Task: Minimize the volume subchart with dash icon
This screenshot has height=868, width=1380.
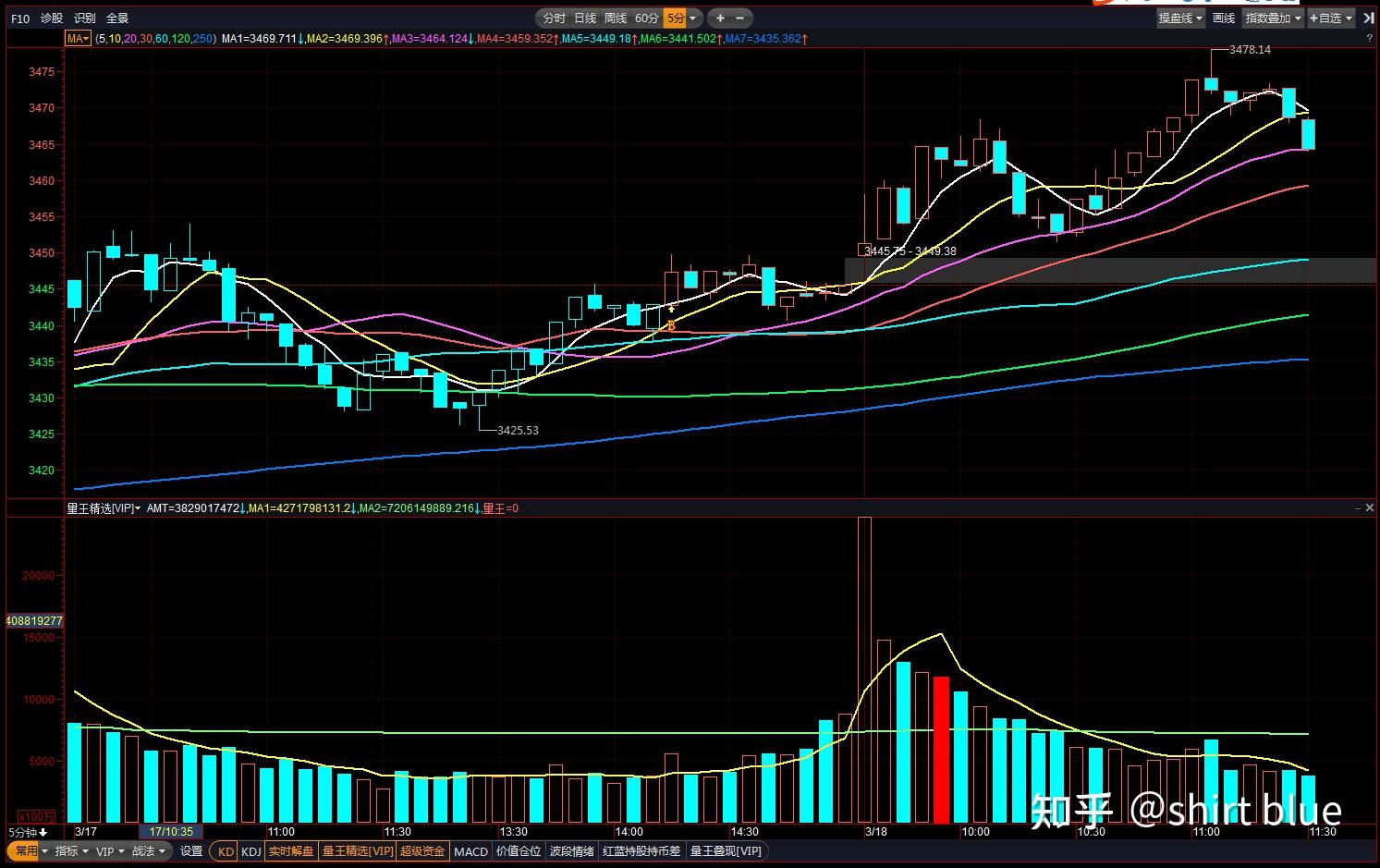Action: point(1357,507)
